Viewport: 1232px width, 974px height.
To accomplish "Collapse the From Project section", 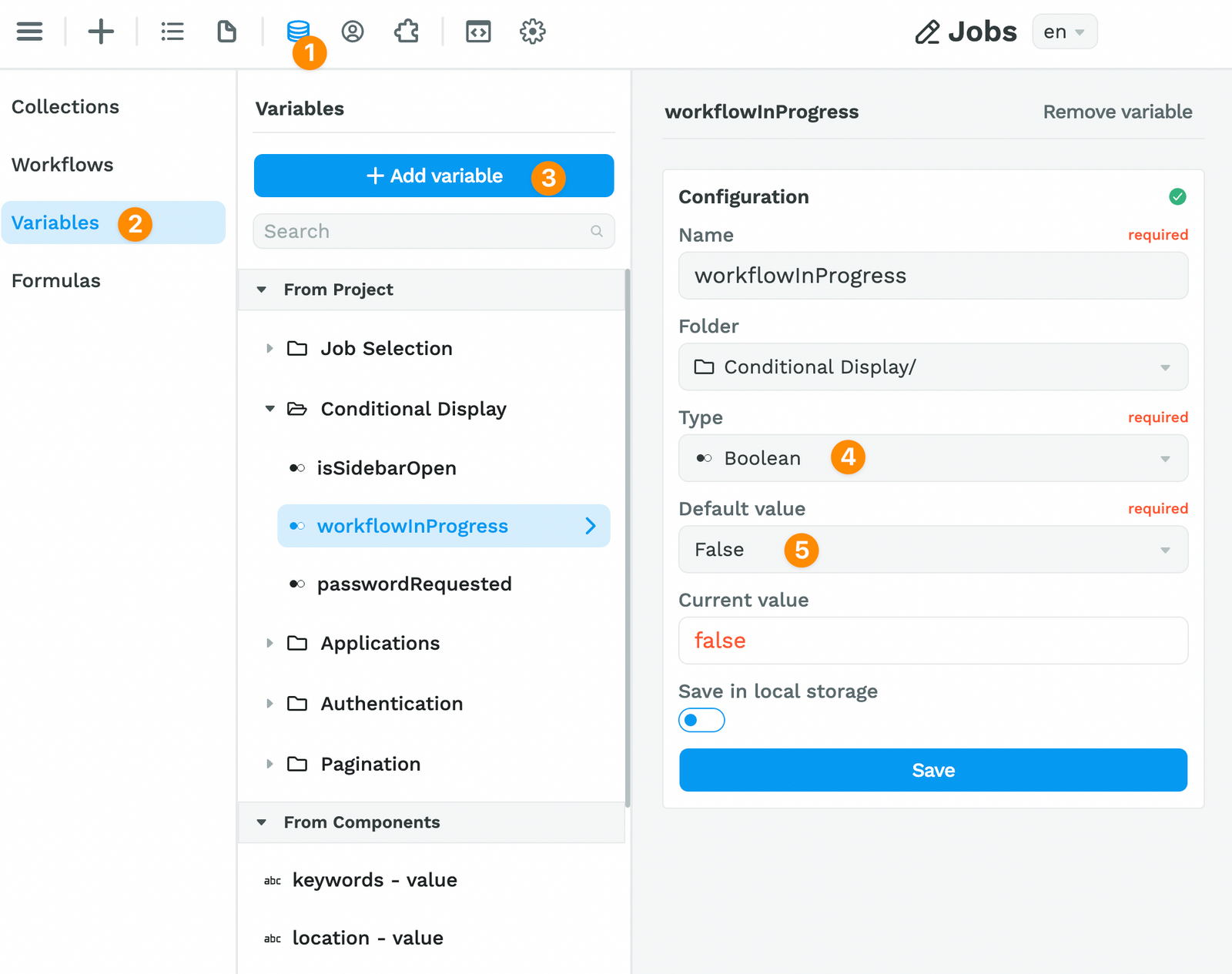I will tap(262, 290).
